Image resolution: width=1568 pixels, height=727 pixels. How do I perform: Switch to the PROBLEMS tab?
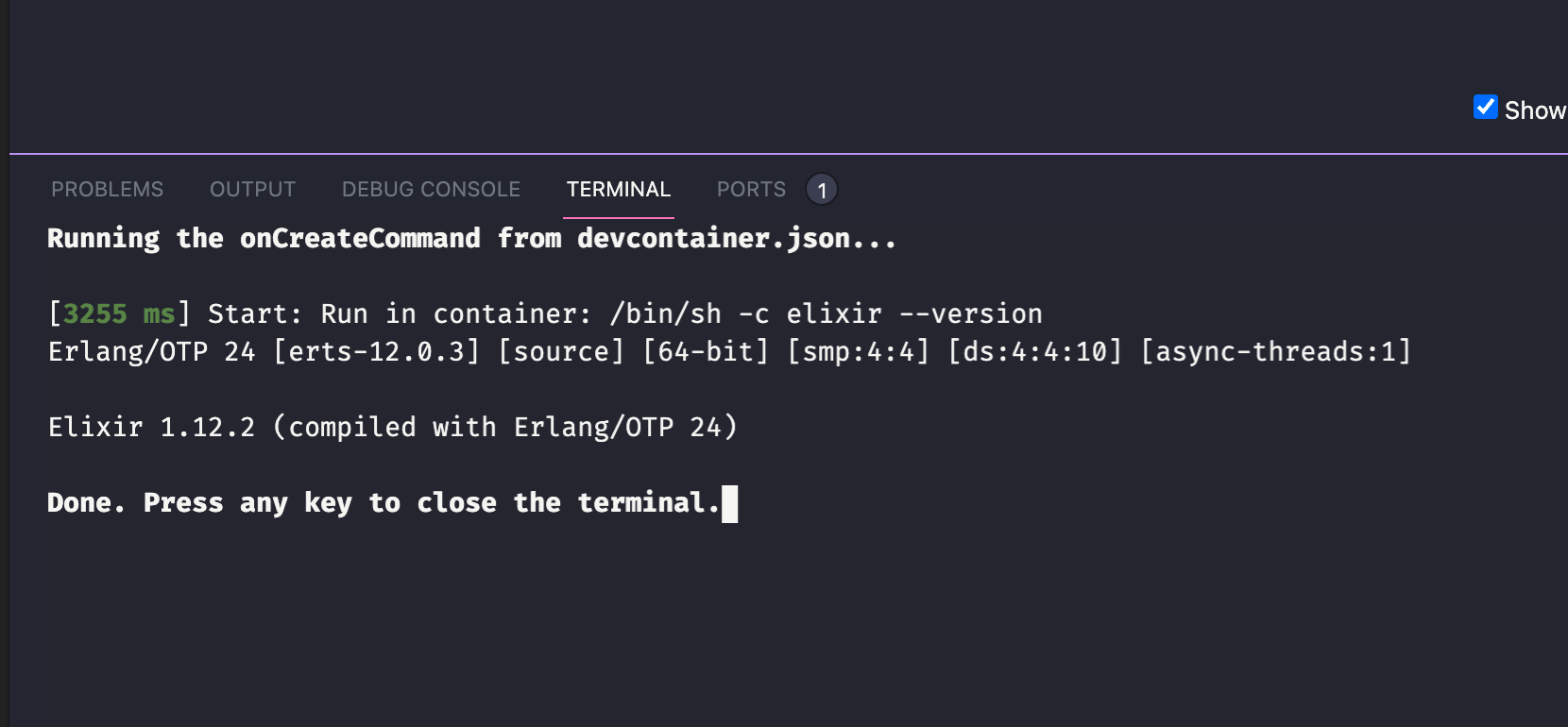108,190
